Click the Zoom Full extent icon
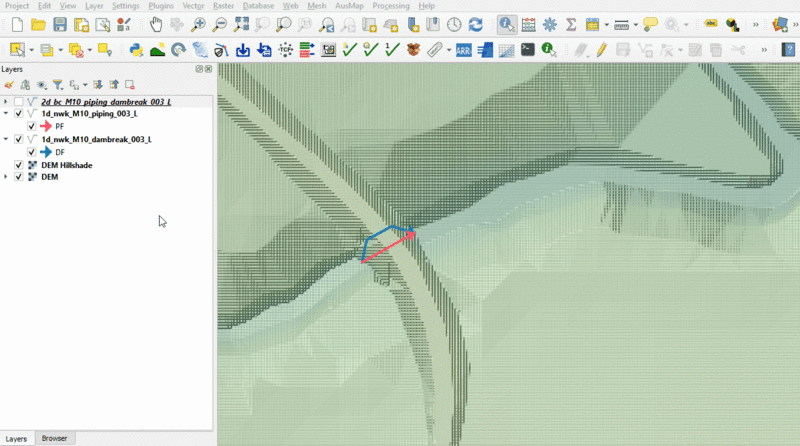Screen dimensions: 800x446 [241, 24]
